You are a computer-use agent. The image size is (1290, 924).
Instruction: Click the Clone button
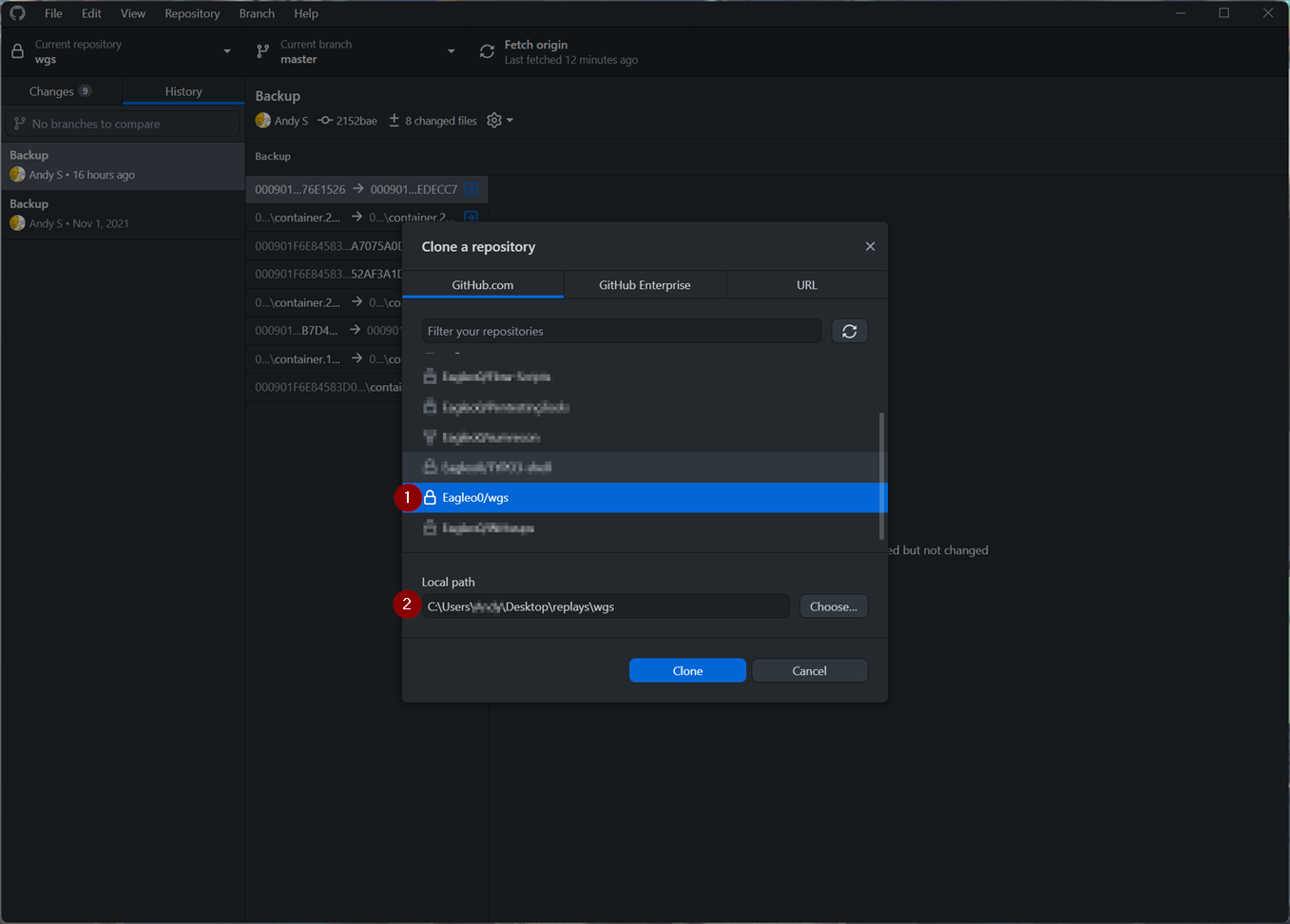687,671
